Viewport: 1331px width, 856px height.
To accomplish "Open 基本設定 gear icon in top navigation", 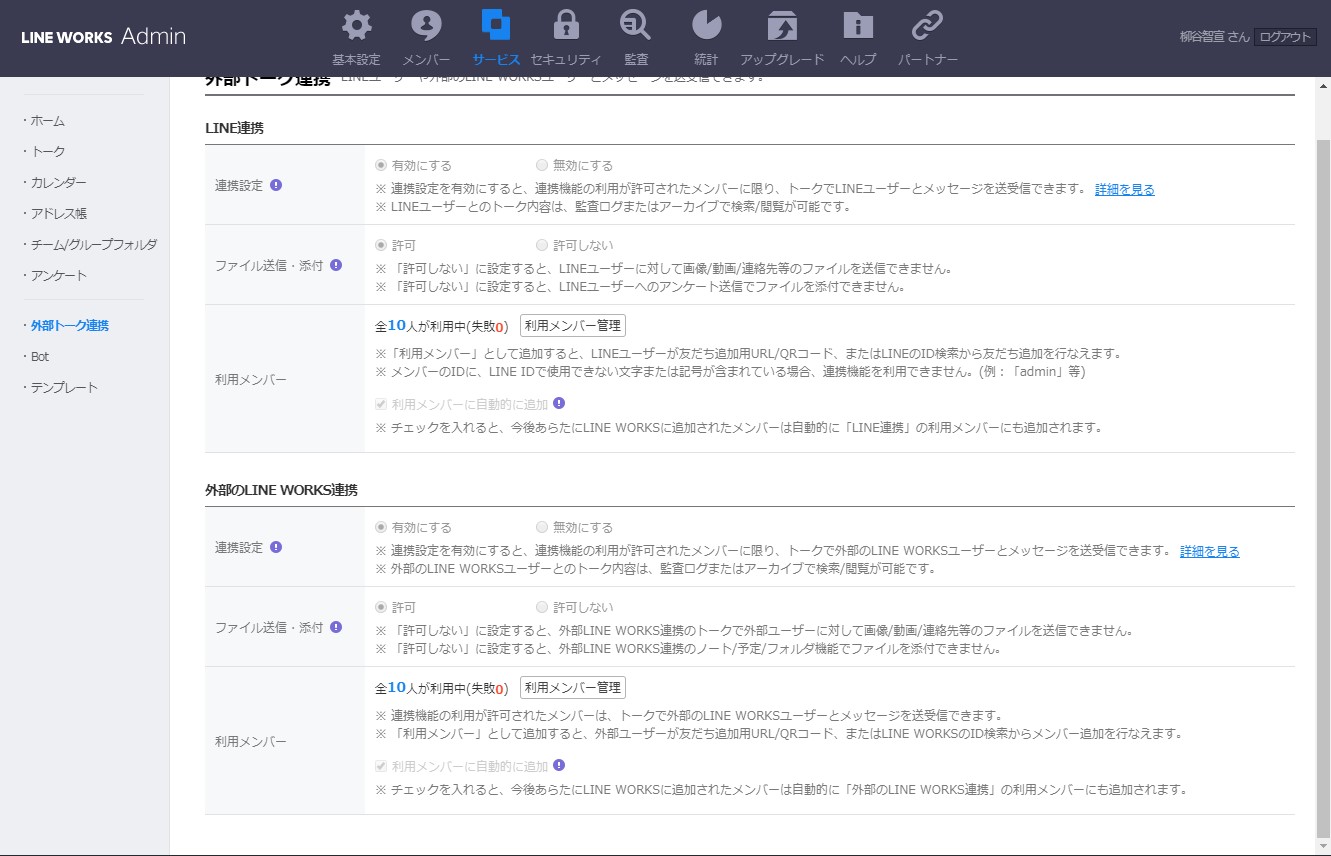I will tap(356, 25).
